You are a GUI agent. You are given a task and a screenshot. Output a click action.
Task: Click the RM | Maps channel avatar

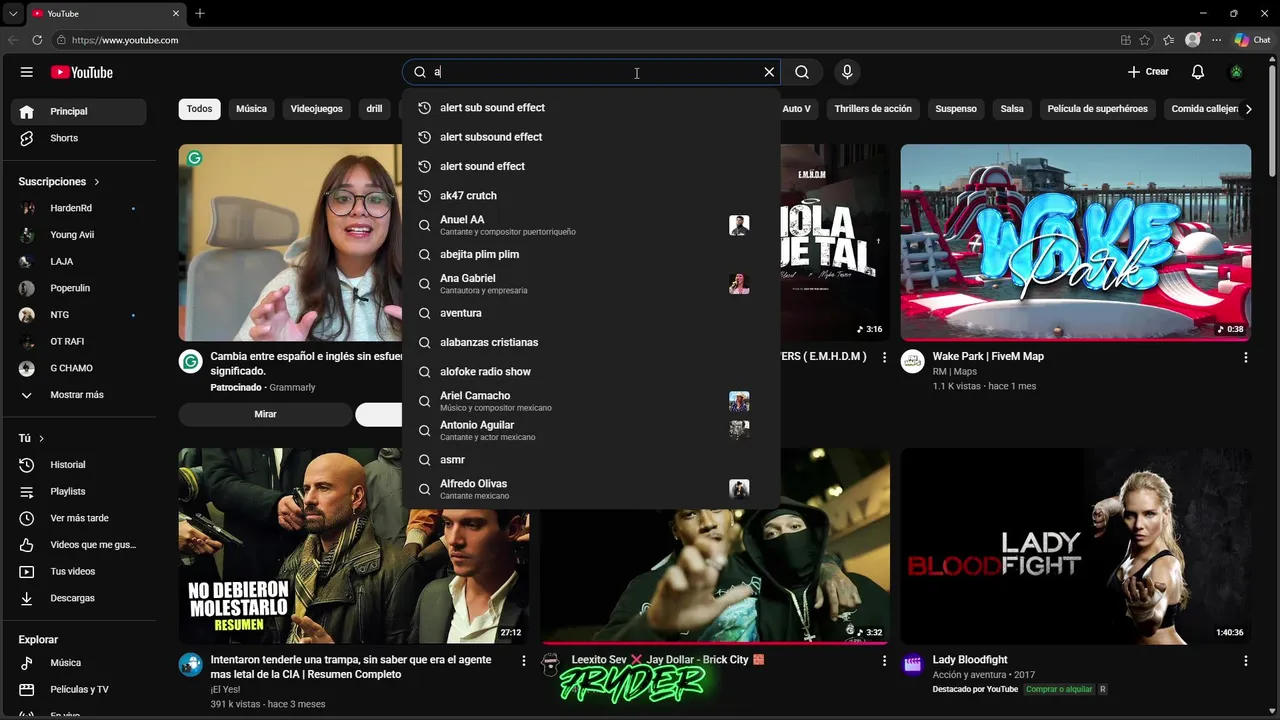click(x=912, y=361)
